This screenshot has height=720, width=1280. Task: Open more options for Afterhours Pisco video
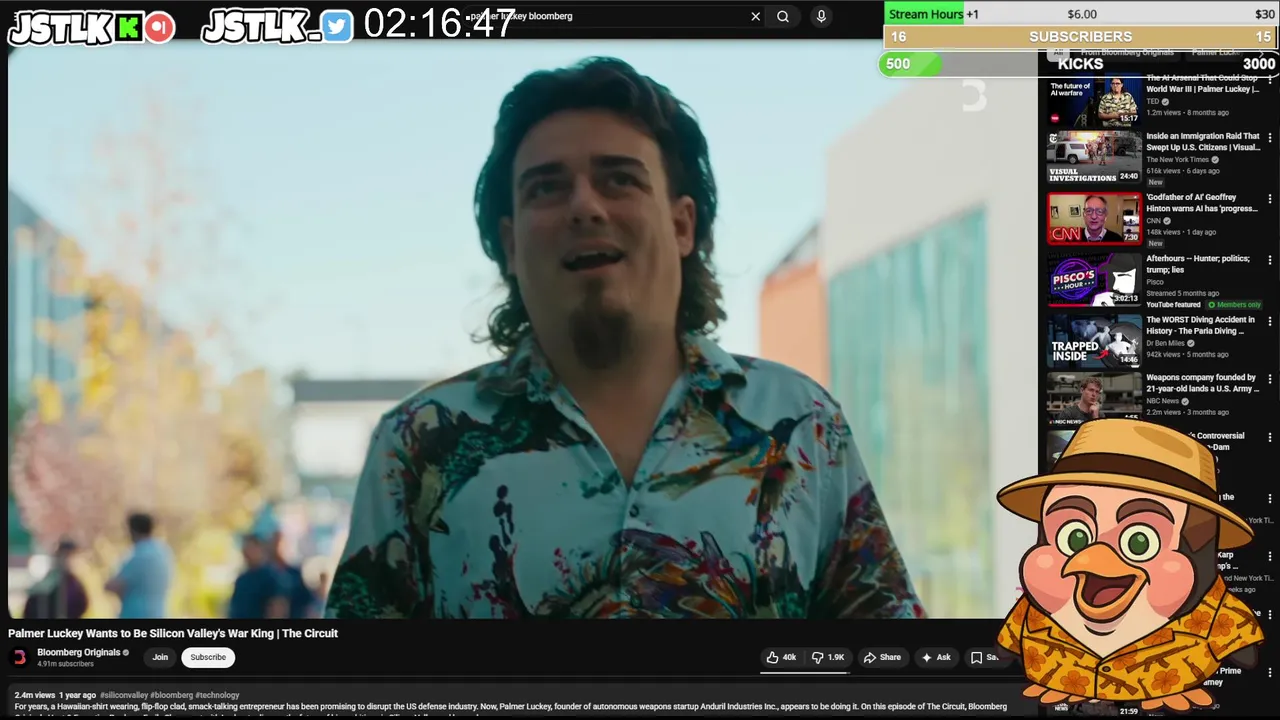click(1270, 260)
